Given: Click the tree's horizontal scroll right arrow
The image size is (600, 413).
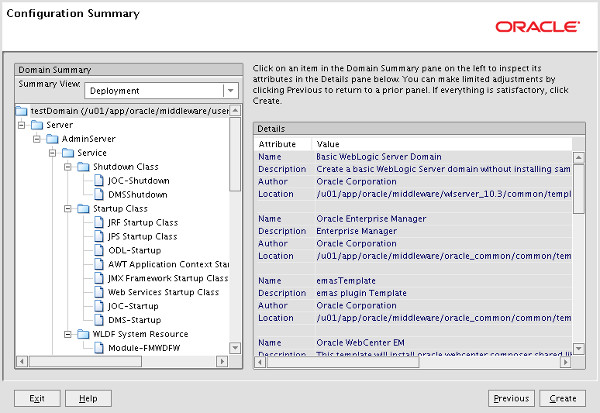Looking at the screenshot, I should (x=222, y=361).
